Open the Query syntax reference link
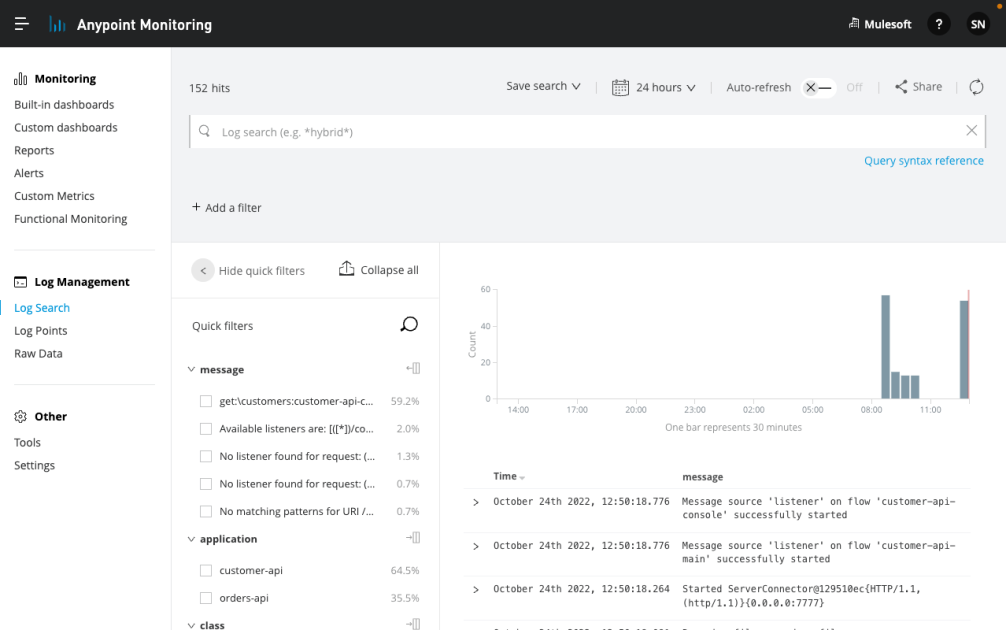Screen dimensions: 1006x630 pos(923,160)
